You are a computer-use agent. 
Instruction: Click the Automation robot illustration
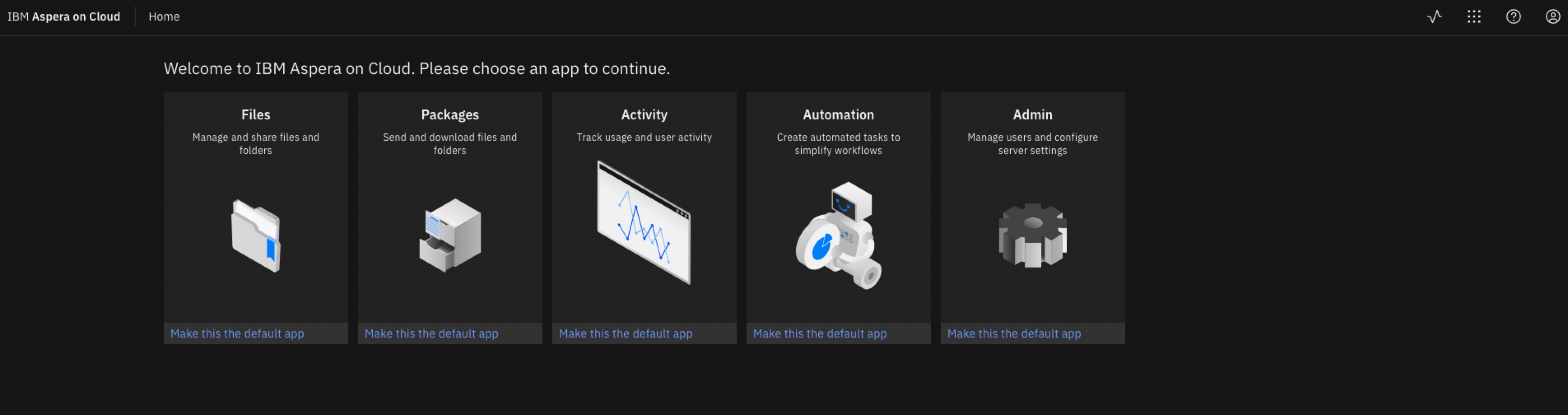click(x=838, y=235)
